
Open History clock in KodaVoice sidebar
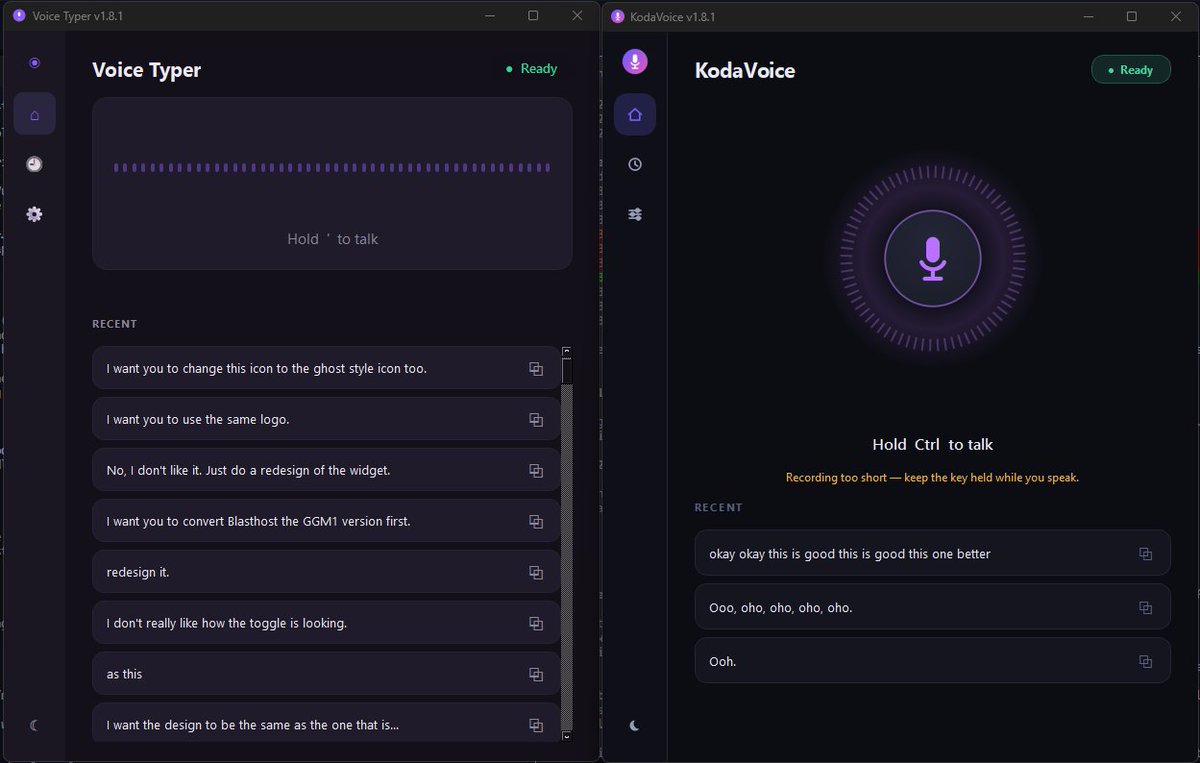coord(635,165)
